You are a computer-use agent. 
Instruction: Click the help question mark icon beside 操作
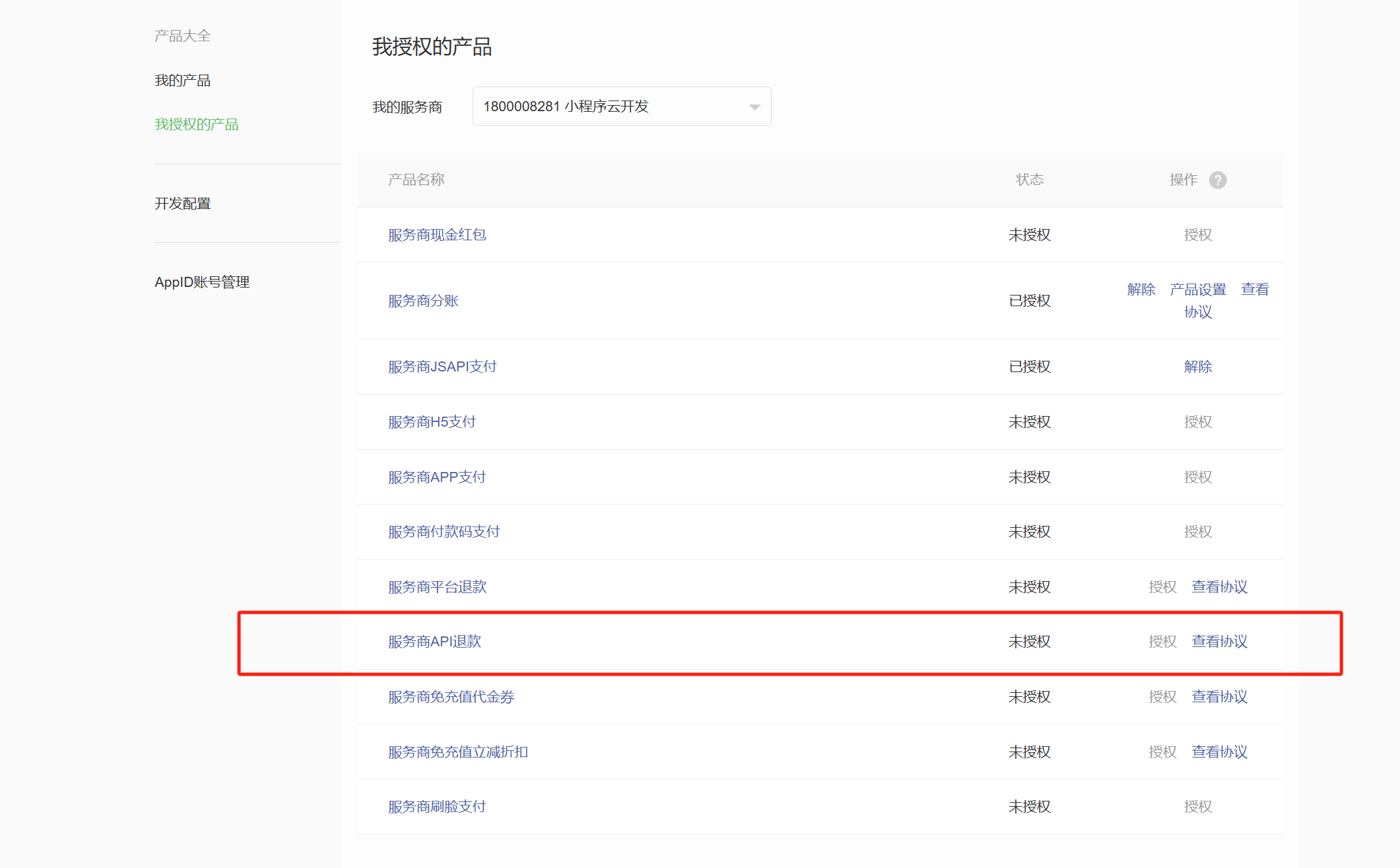[x=1218, y=180]
